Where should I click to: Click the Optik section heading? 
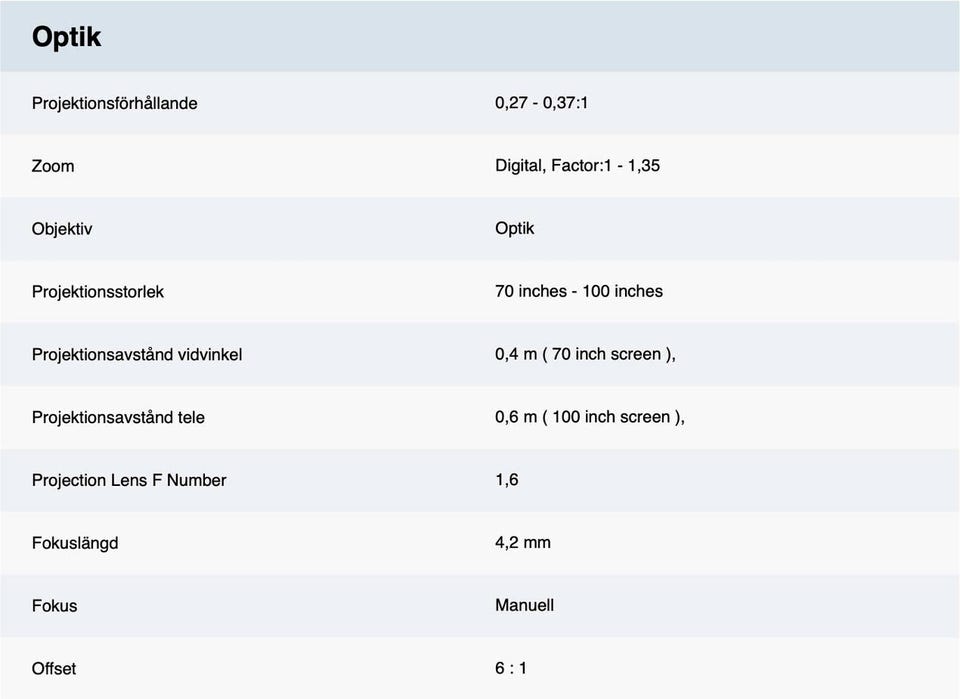tap(66, 37)
